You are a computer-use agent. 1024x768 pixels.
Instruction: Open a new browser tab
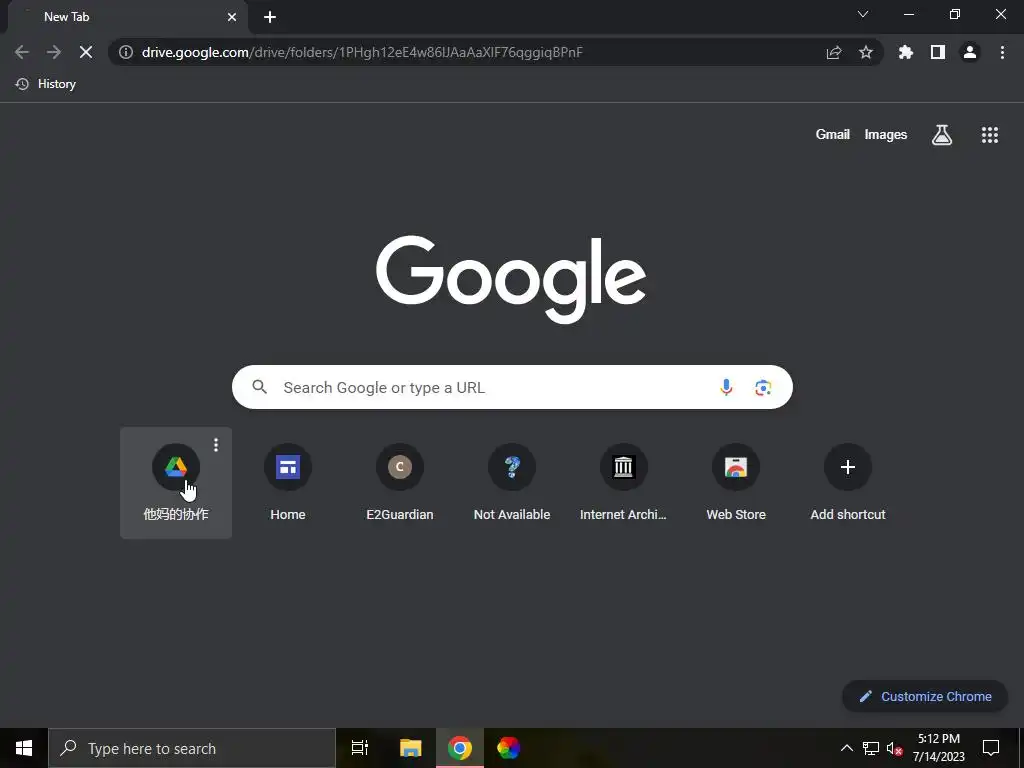point(270,17)
